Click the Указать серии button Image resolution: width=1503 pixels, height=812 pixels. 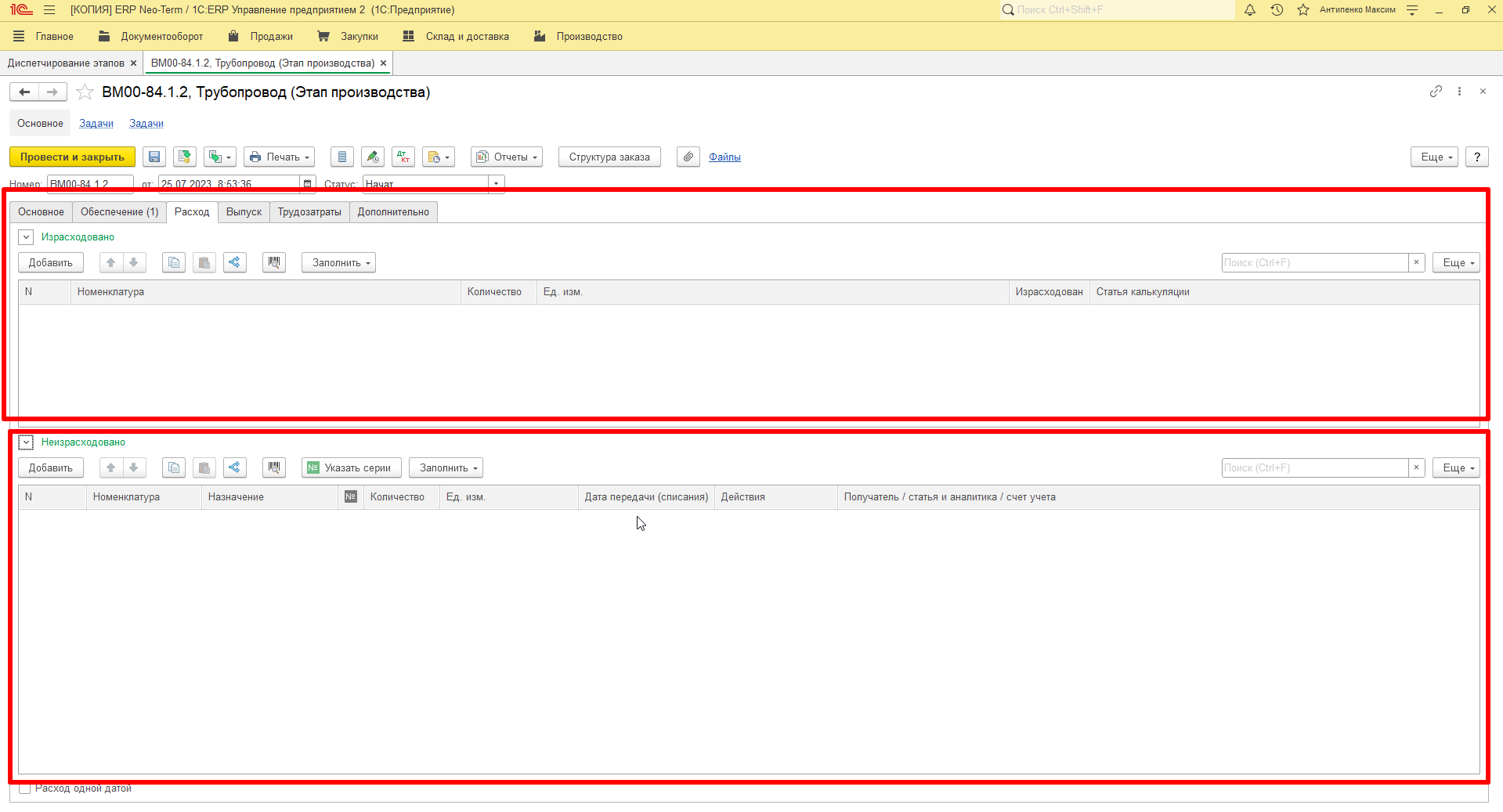(x=352, y=468)
